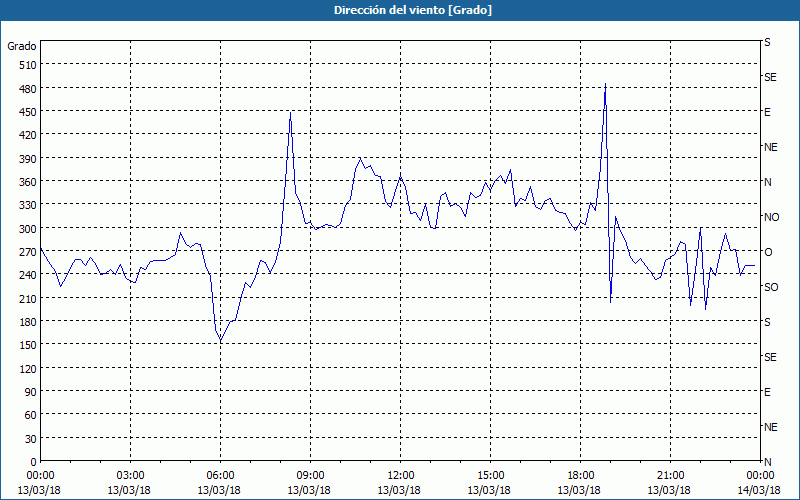This screenshot has height=500, width=800.
Task: Click the curve's 450 degree spike before 09:00
Action: [290, 113]
